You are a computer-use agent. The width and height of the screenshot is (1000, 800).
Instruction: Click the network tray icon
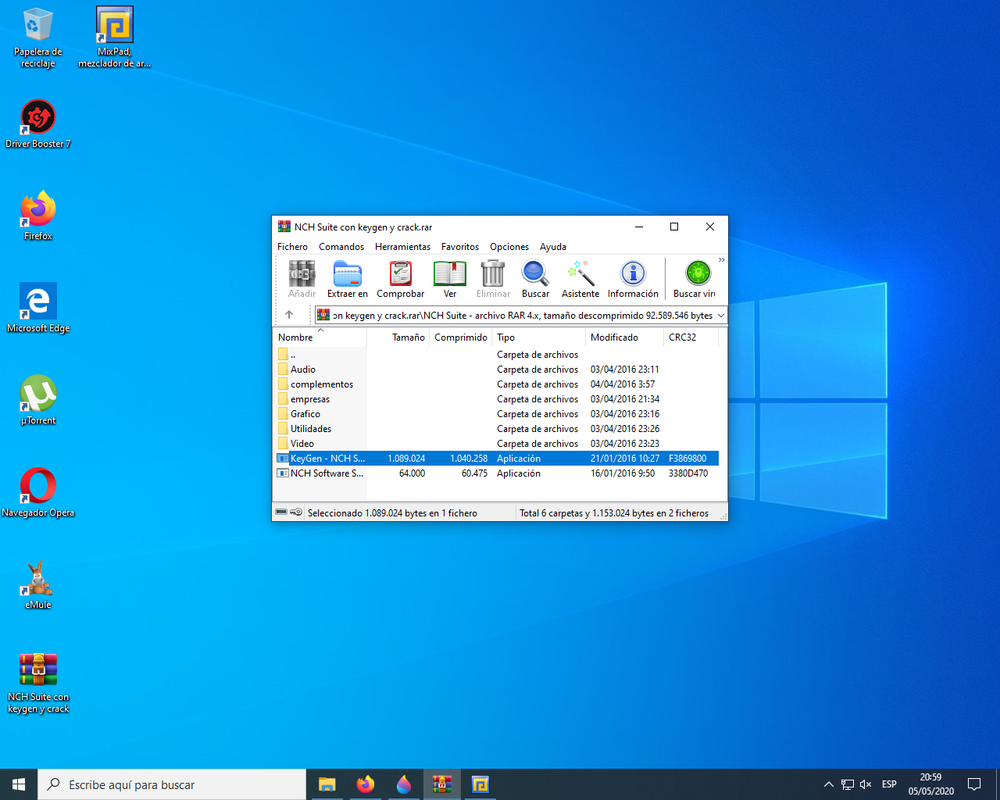(847, 784)
